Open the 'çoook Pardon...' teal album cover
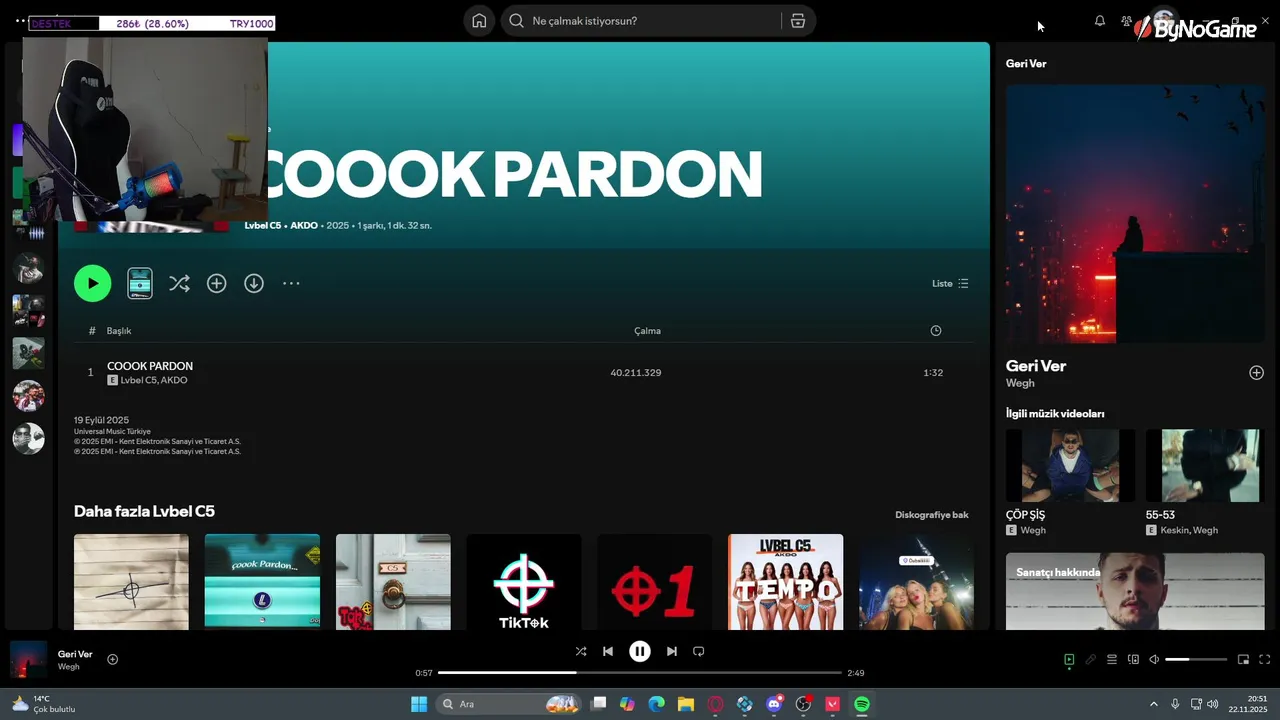1280x720 pixels. (x=262, y=582)
